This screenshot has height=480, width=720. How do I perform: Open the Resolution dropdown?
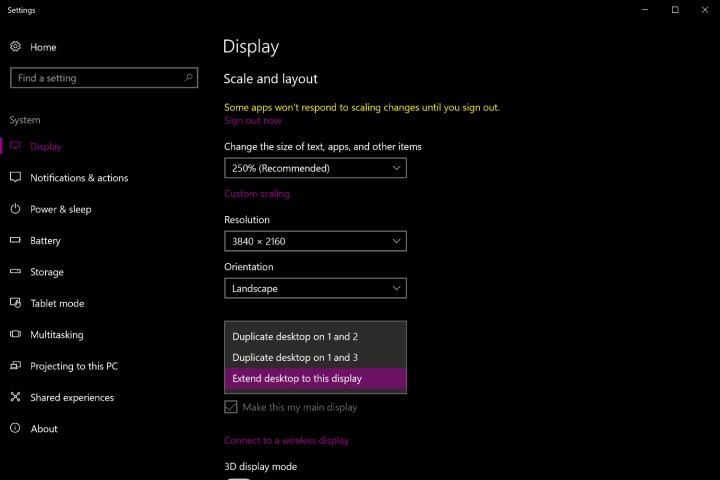315,241
